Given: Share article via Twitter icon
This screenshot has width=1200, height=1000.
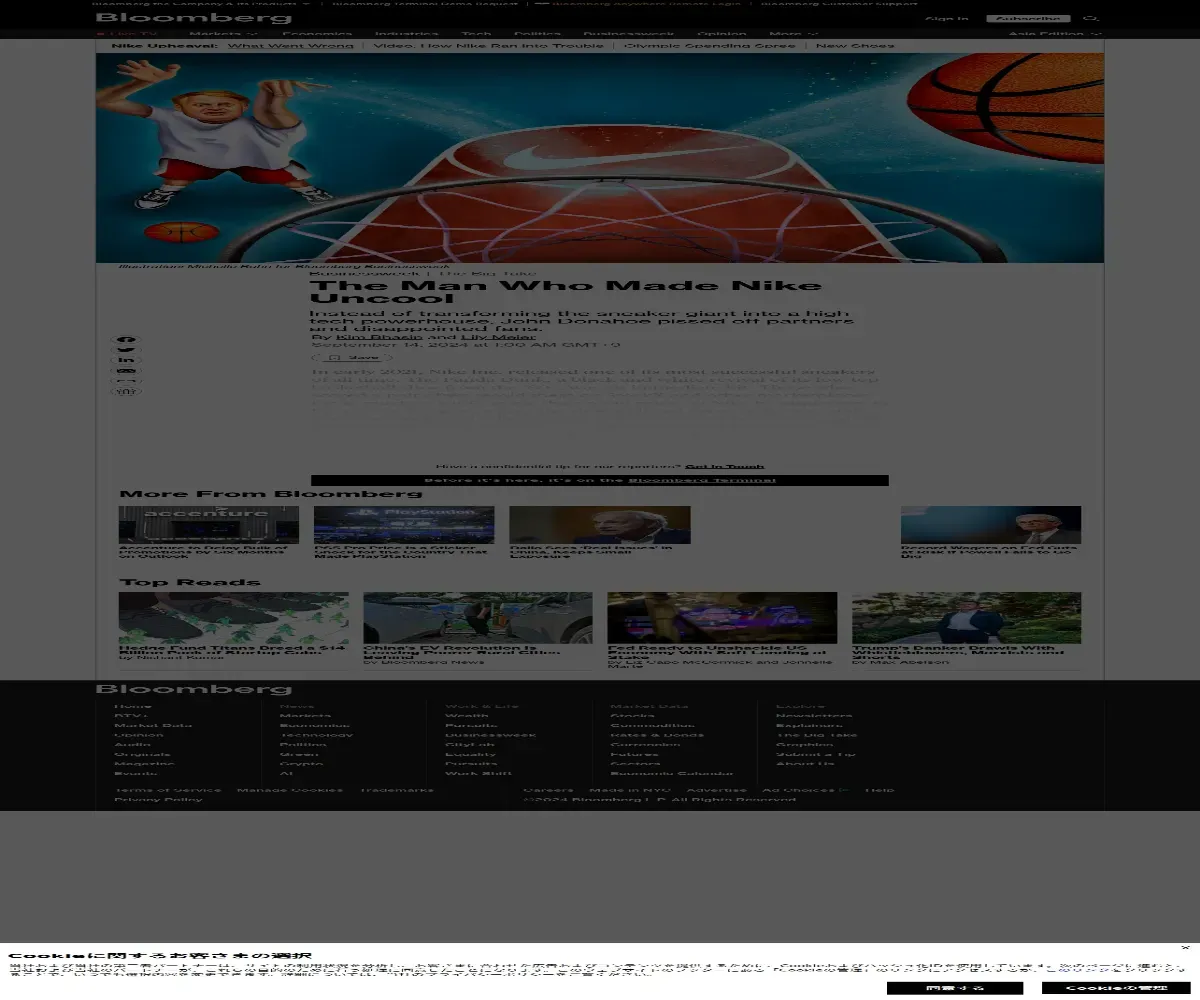Looking at the screenshot, I should tap(126, 352).
